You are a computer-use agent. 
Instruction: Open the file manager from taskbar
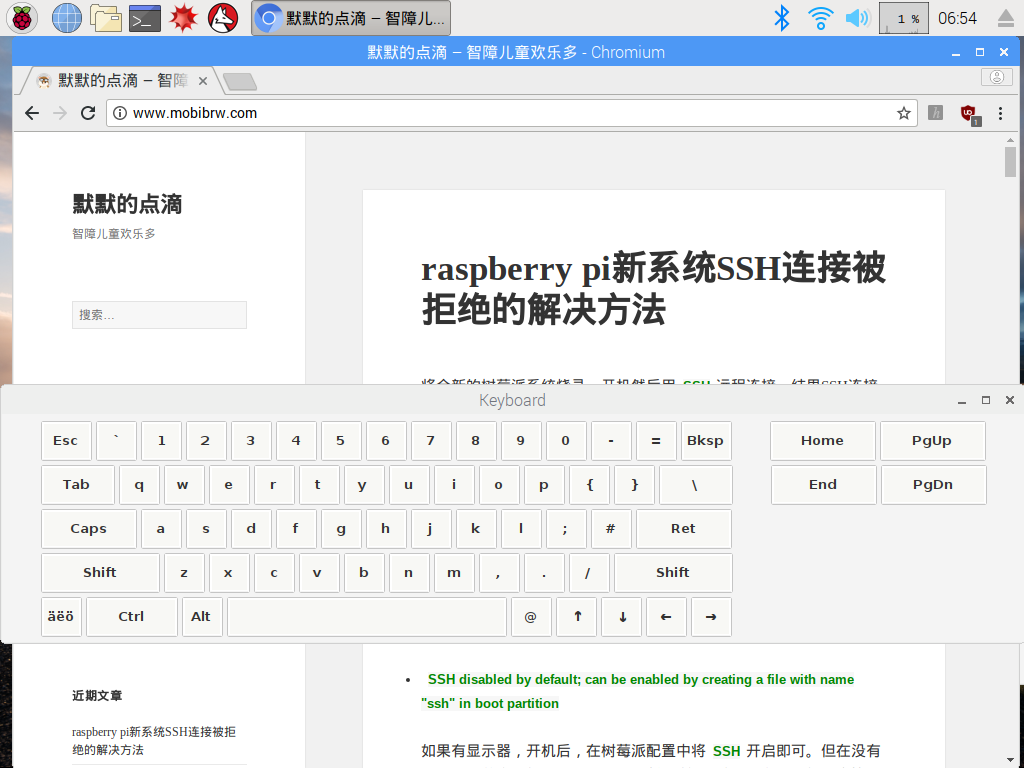(105, 17)
